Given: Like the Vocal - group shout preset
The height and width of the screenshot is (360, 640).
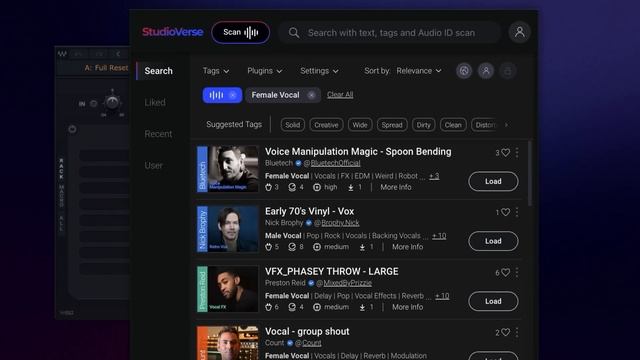Looking at the screenshot, I should (506, 333).
